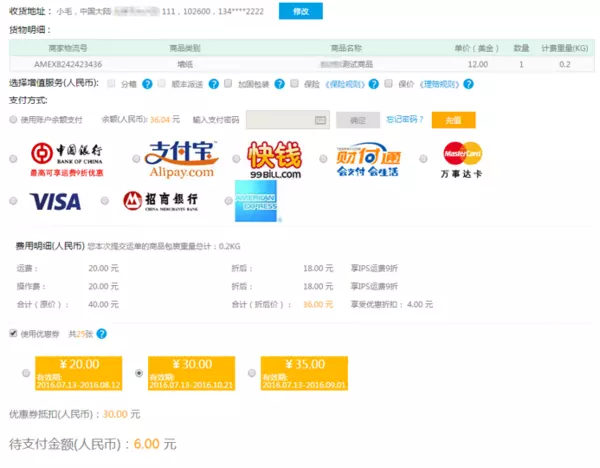Open help icon next to 分箱
The image size is (600, 468).
point(147,84)
